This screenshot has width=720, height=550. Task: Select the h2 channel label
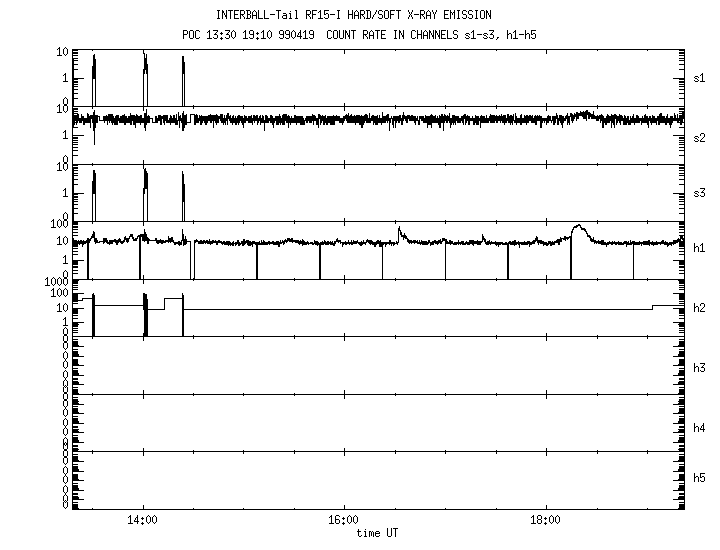click(700, 308)
